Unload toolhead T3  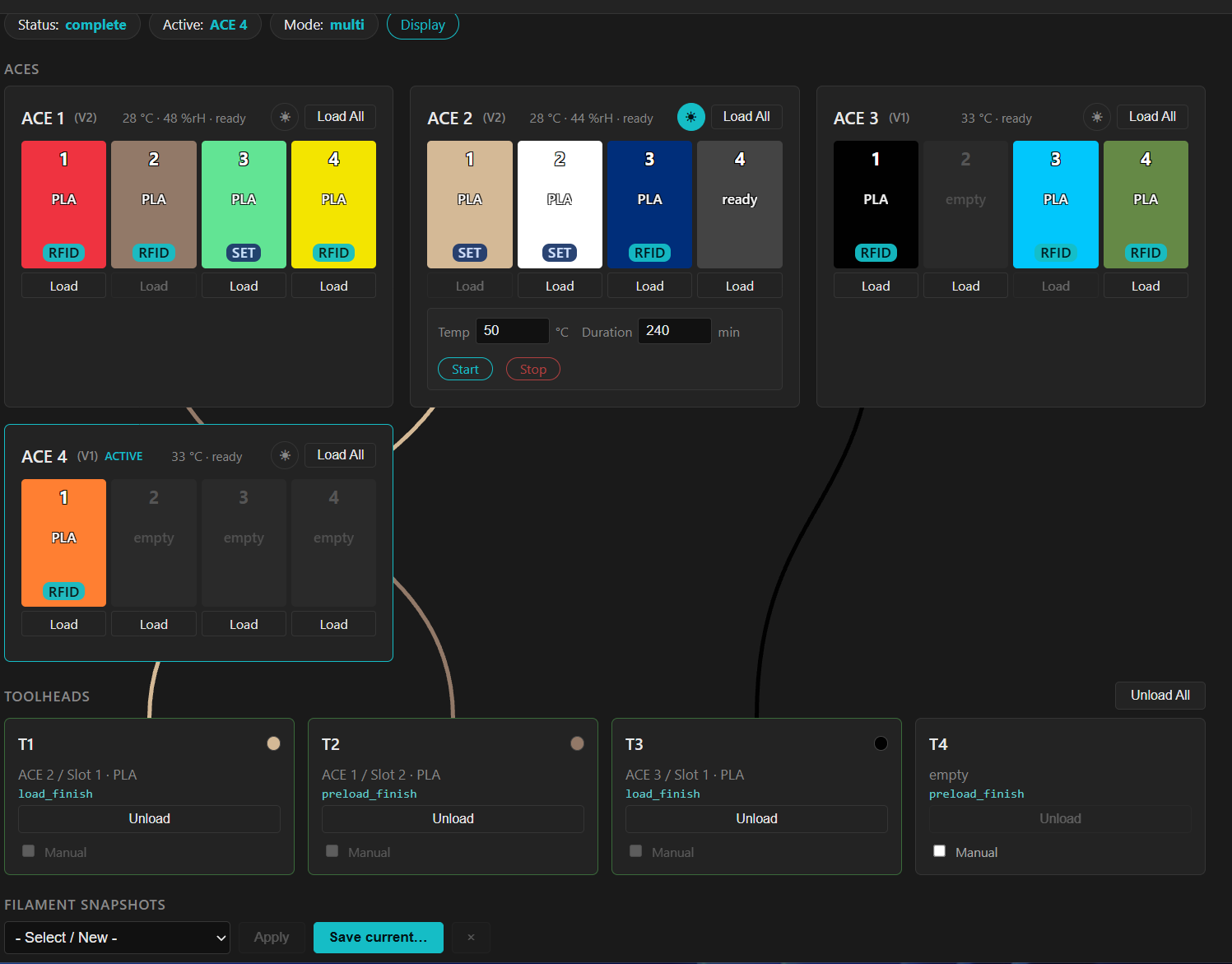pos(756,819)
